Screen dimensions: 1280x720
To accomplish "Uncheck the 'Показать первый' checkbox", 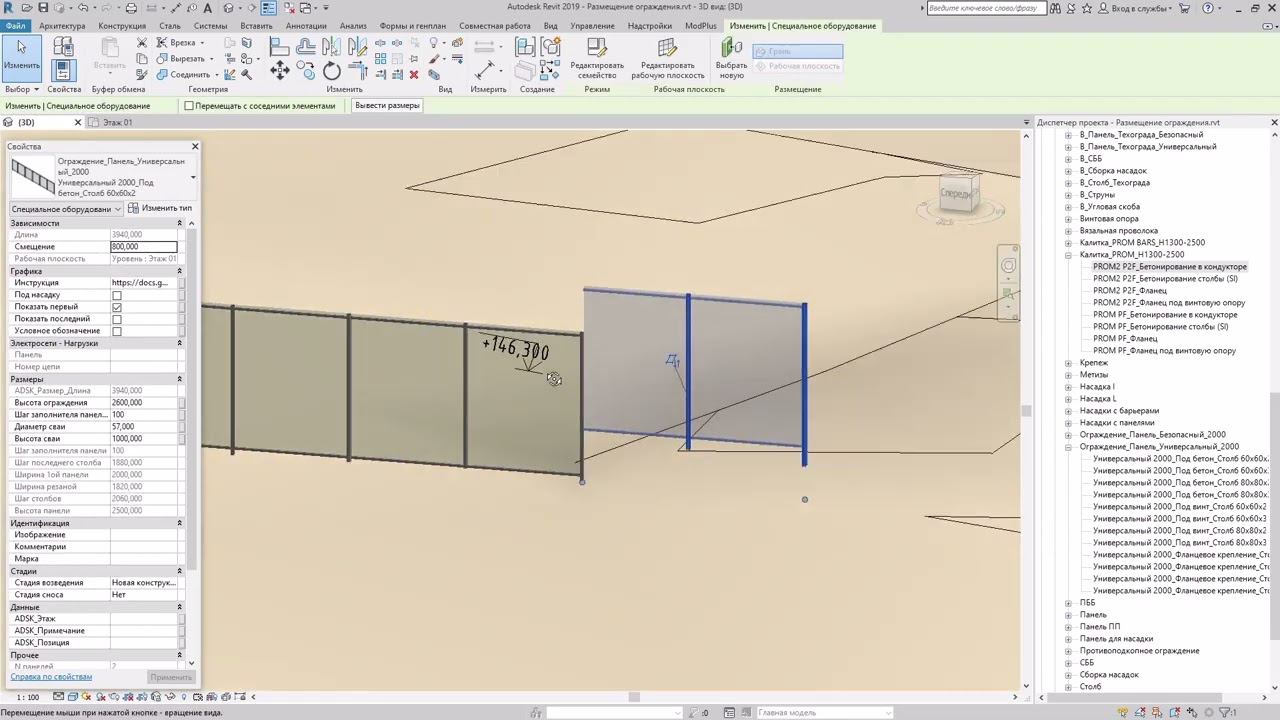I will (117, 307).
